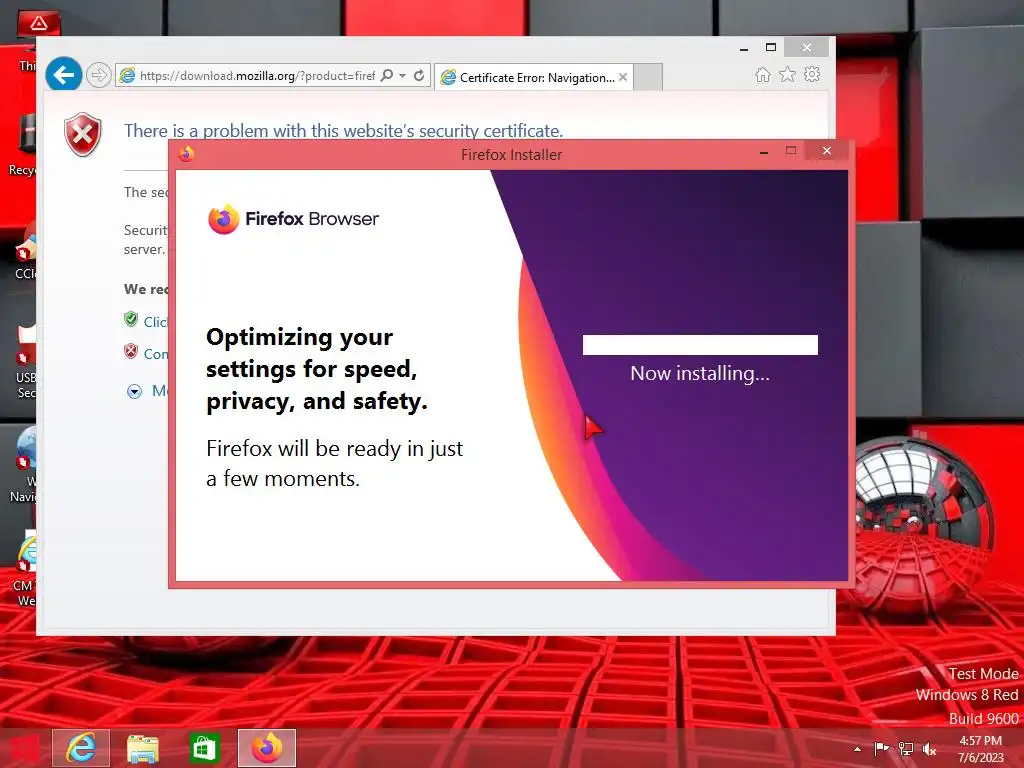Open the Favorites star in Internet Explorer
Screen dimensions: 1024x768
788,74
